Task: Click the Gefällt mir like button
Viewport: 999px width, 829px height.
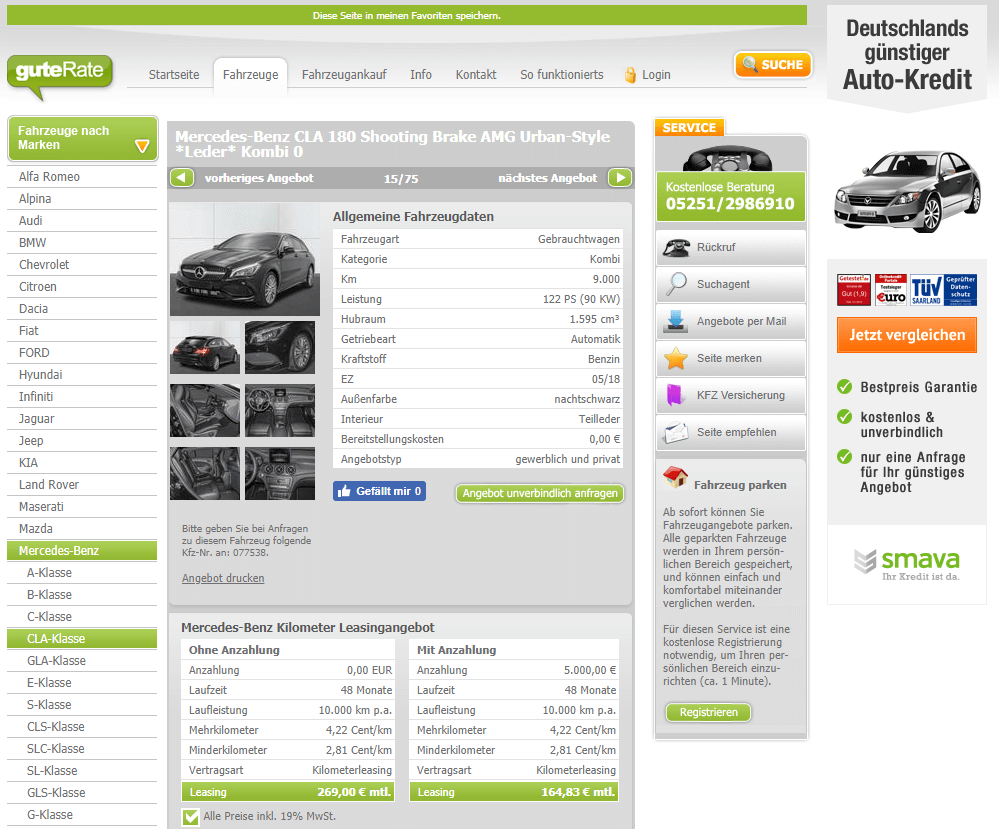Action: (x=379, y=491)
